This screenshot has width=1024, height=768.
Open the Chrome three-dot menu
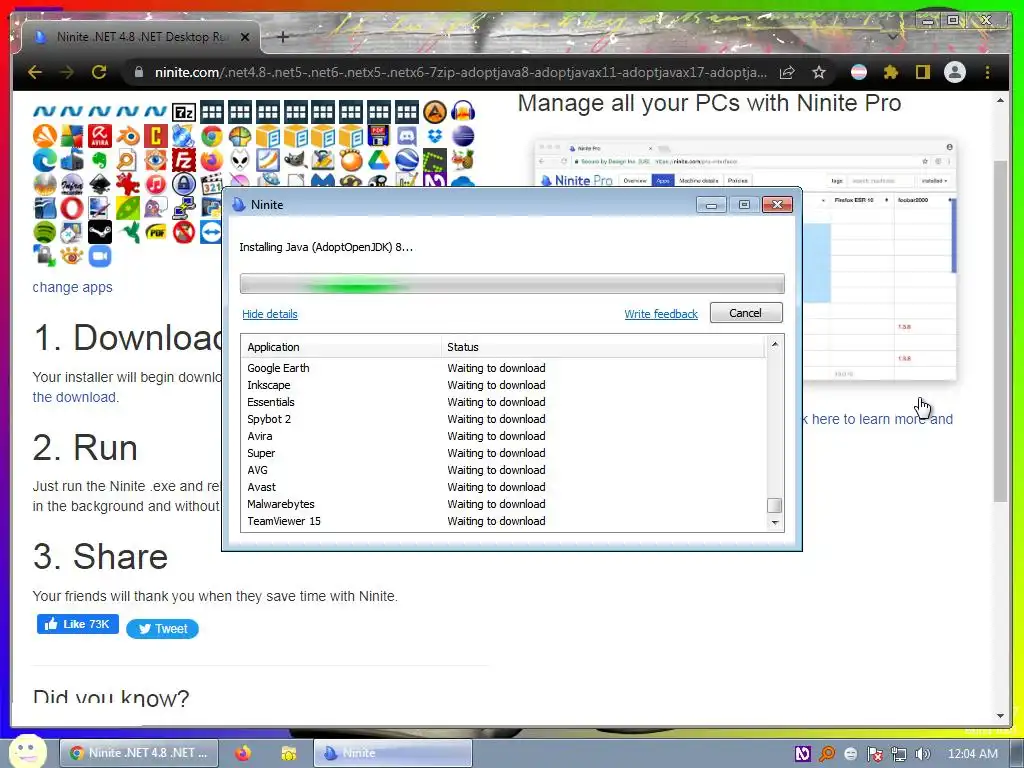pyautogui.click(x=987, y=72)
